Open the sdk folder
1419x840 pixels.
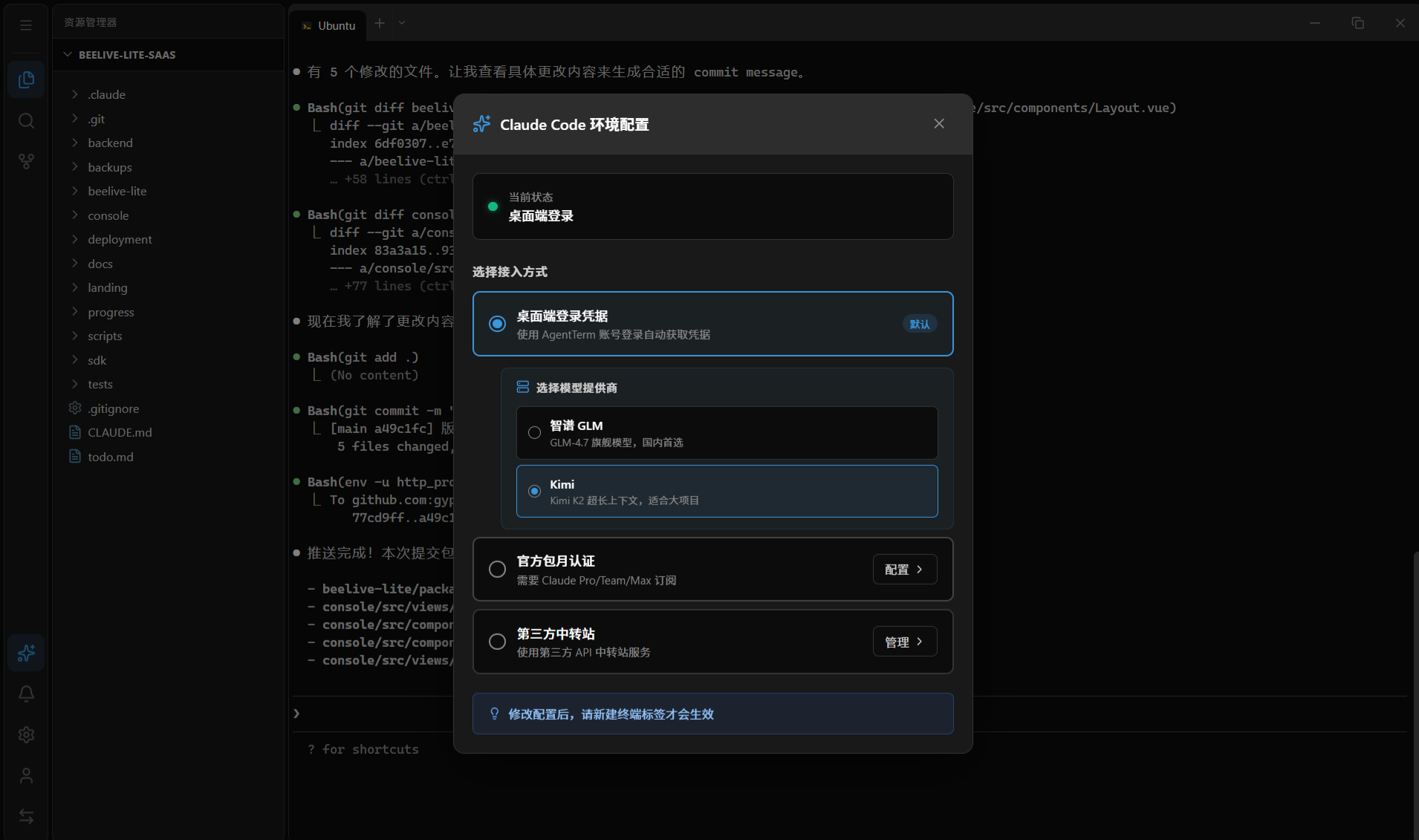169,360
